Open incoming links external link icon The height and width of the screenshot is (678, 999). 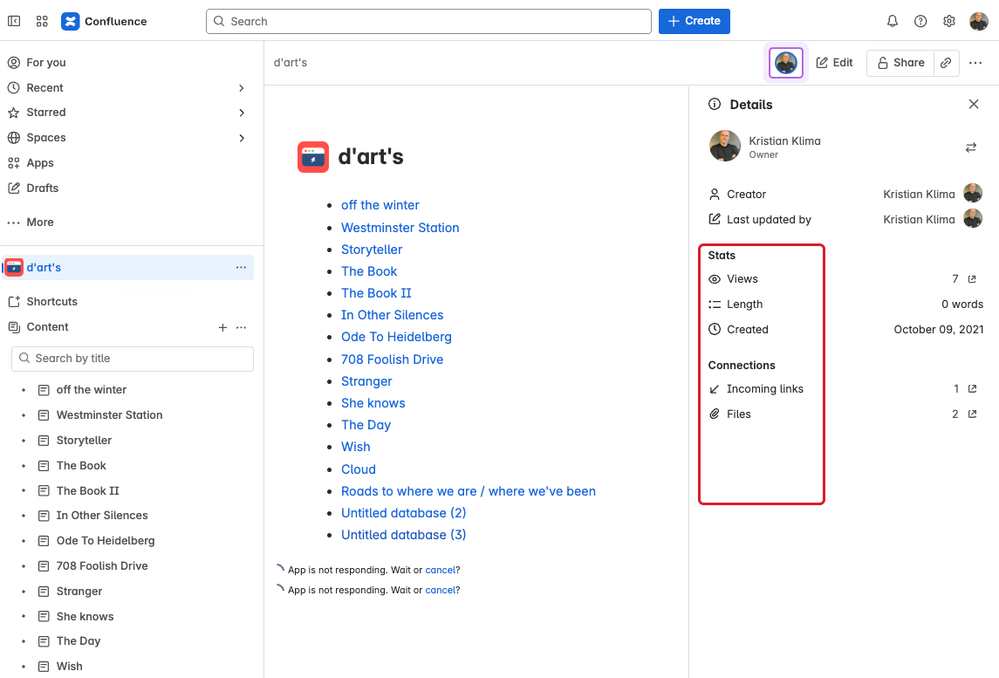click(972, 389)
